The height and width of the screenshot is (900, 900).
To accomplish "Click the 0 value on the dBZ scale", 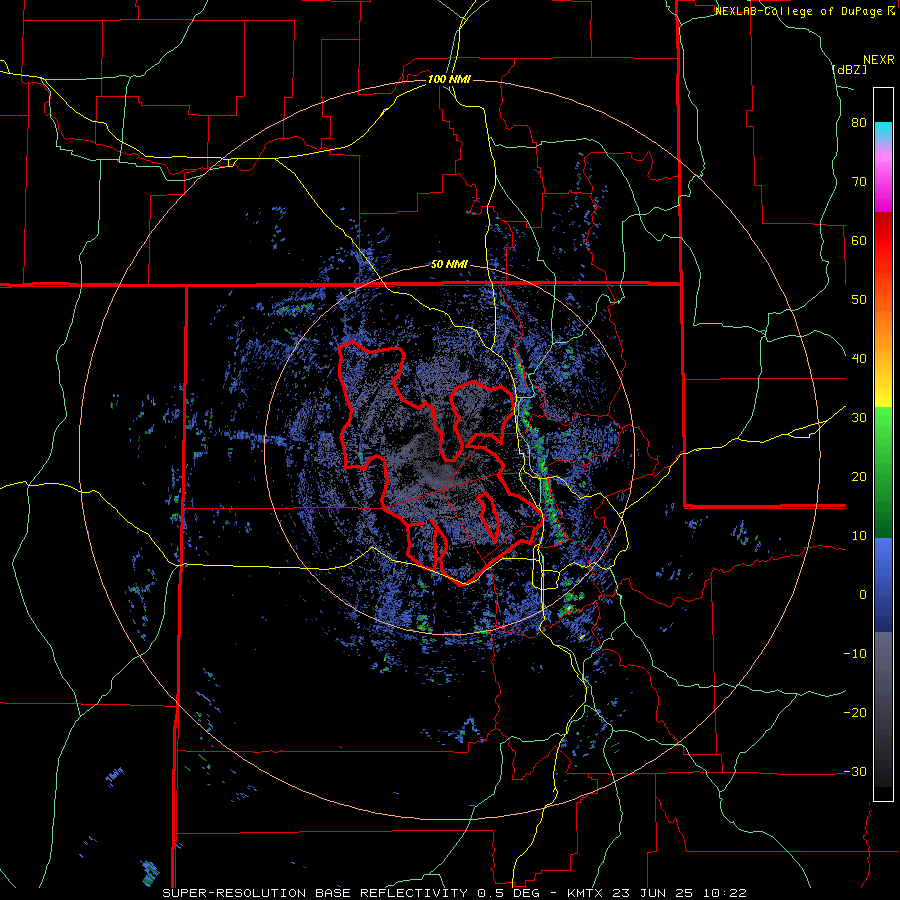I will (x=863, y=595).
